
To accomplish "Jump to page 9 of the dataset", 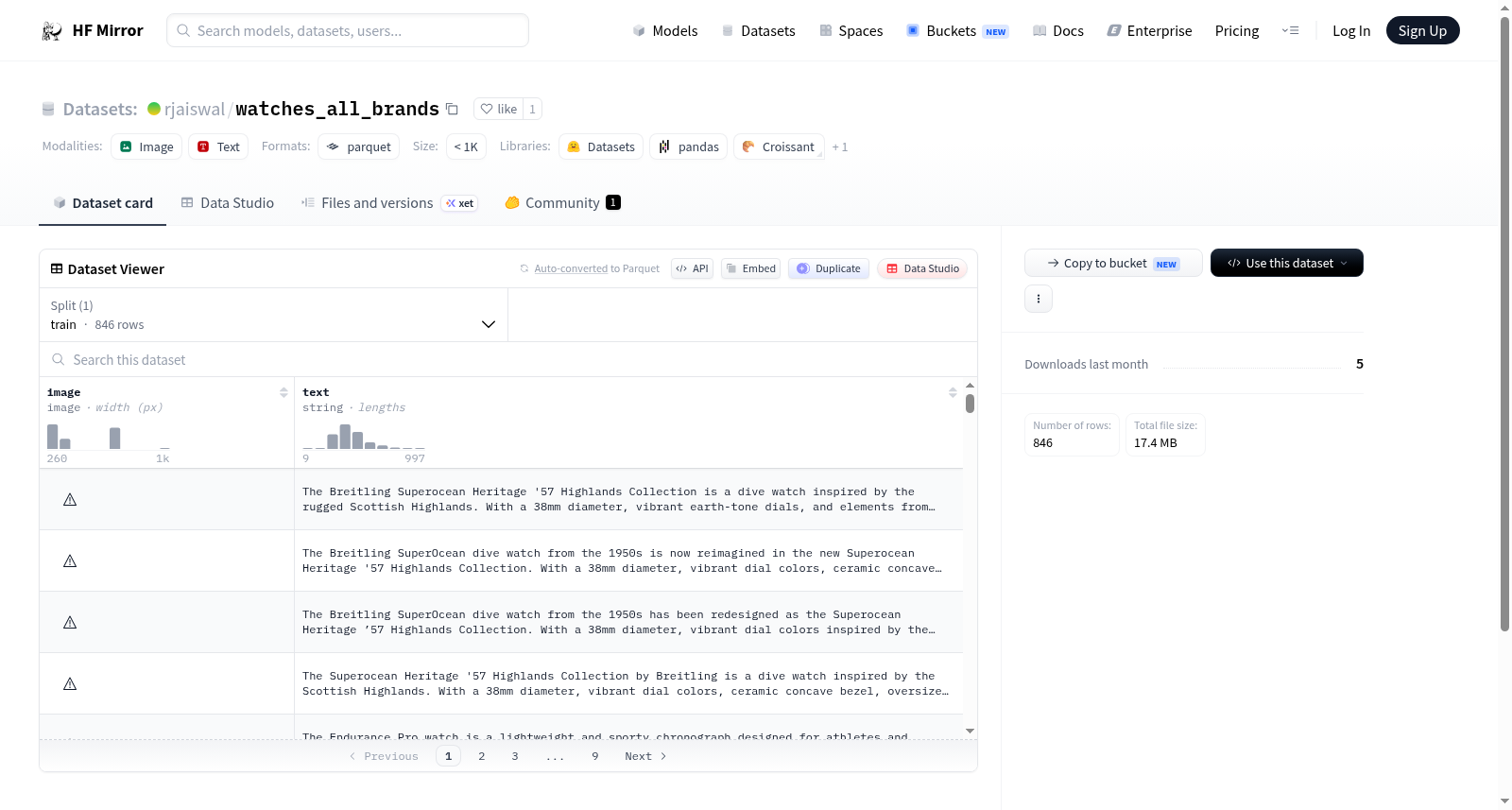I will click(595, 756).
